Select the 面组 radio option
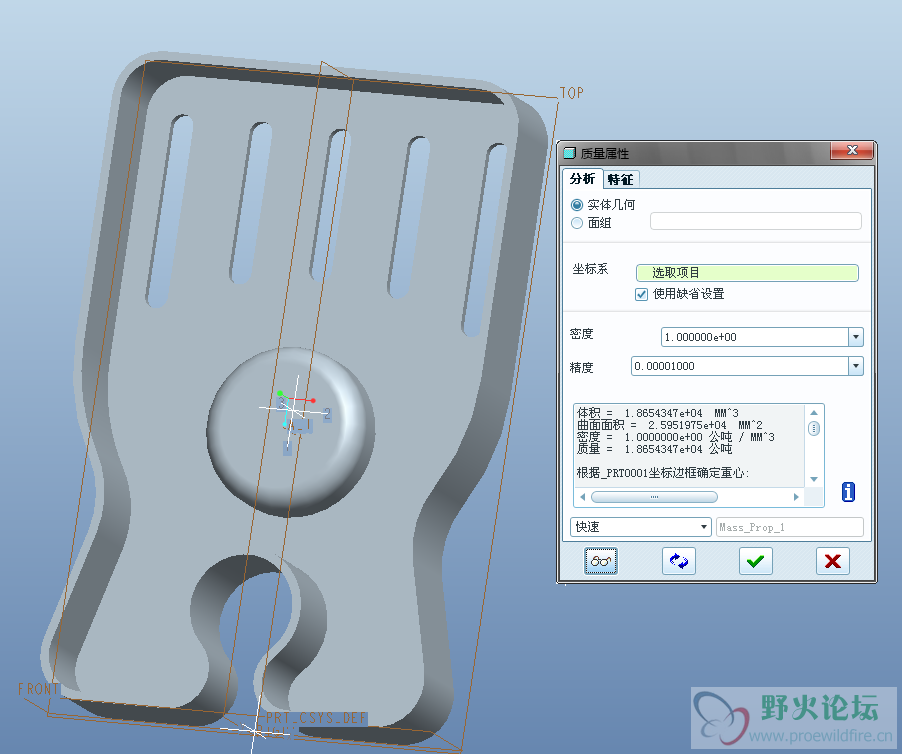 coord(577,223)
